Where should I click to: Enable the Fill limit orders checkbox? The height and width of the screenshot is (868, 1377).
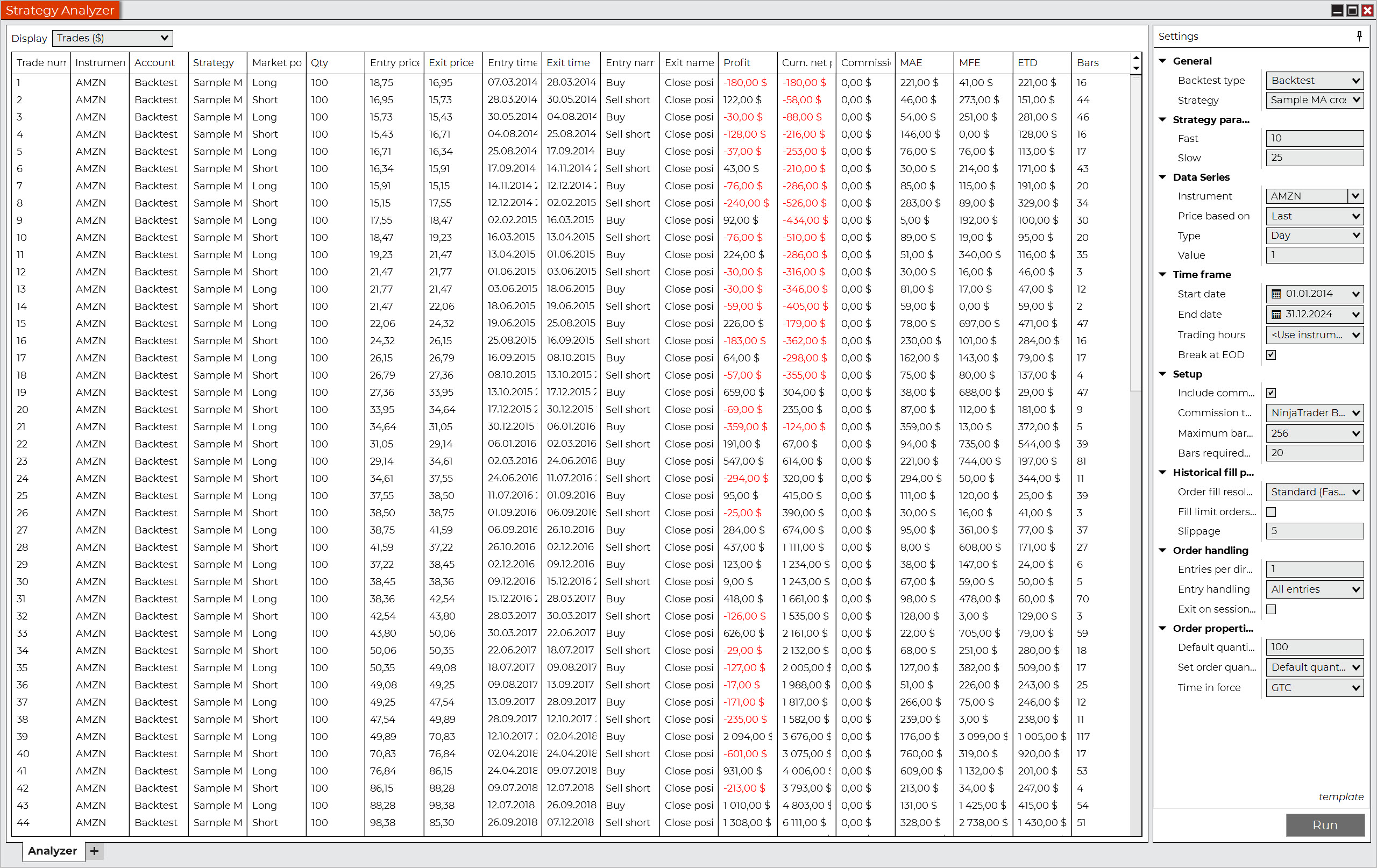pyautogui.click(x=1270, y=512)
